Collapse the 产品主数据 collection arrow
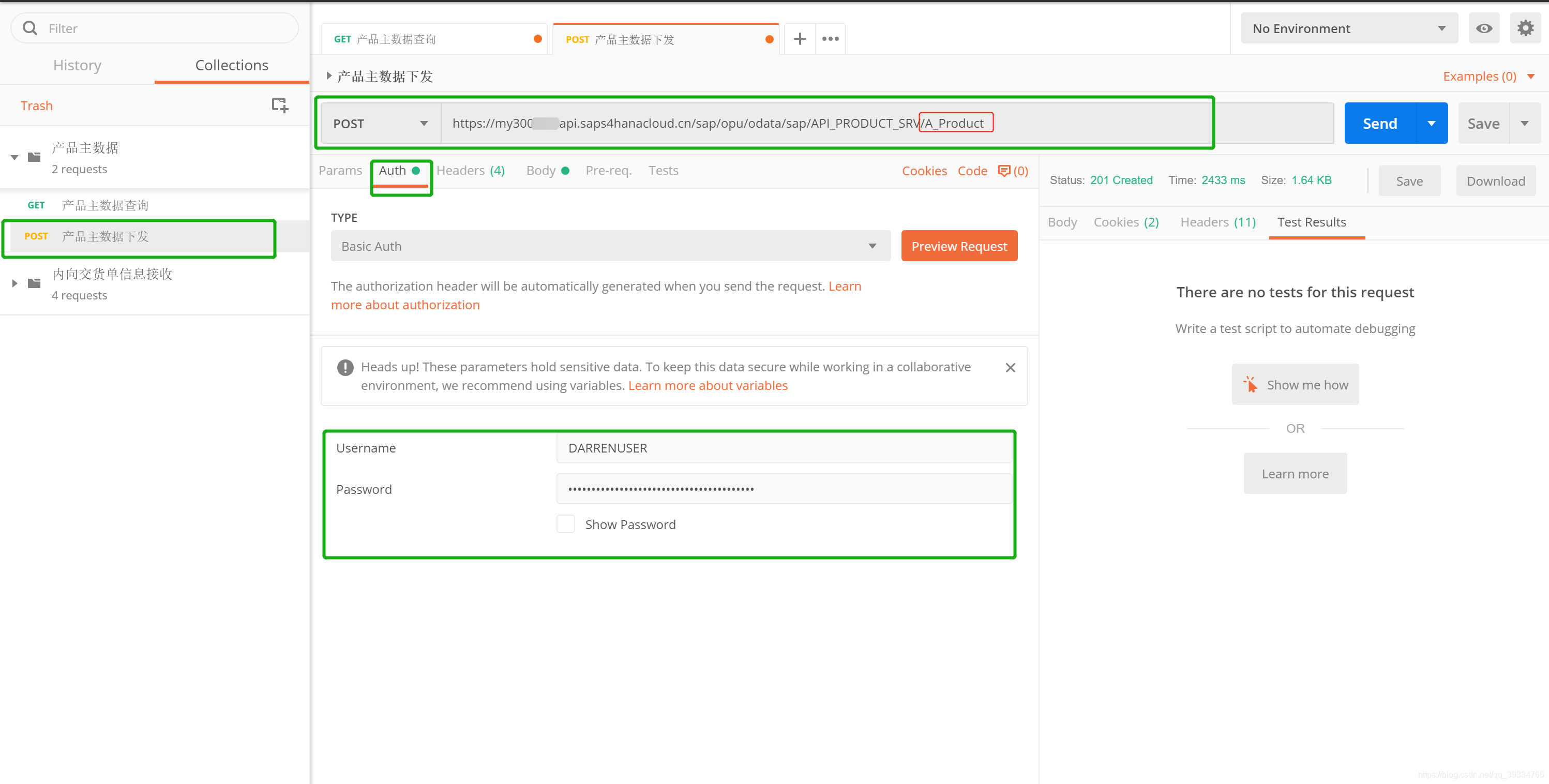This screenshot has width=1549, height=784. pyautogui.click(x=14, y=158)
